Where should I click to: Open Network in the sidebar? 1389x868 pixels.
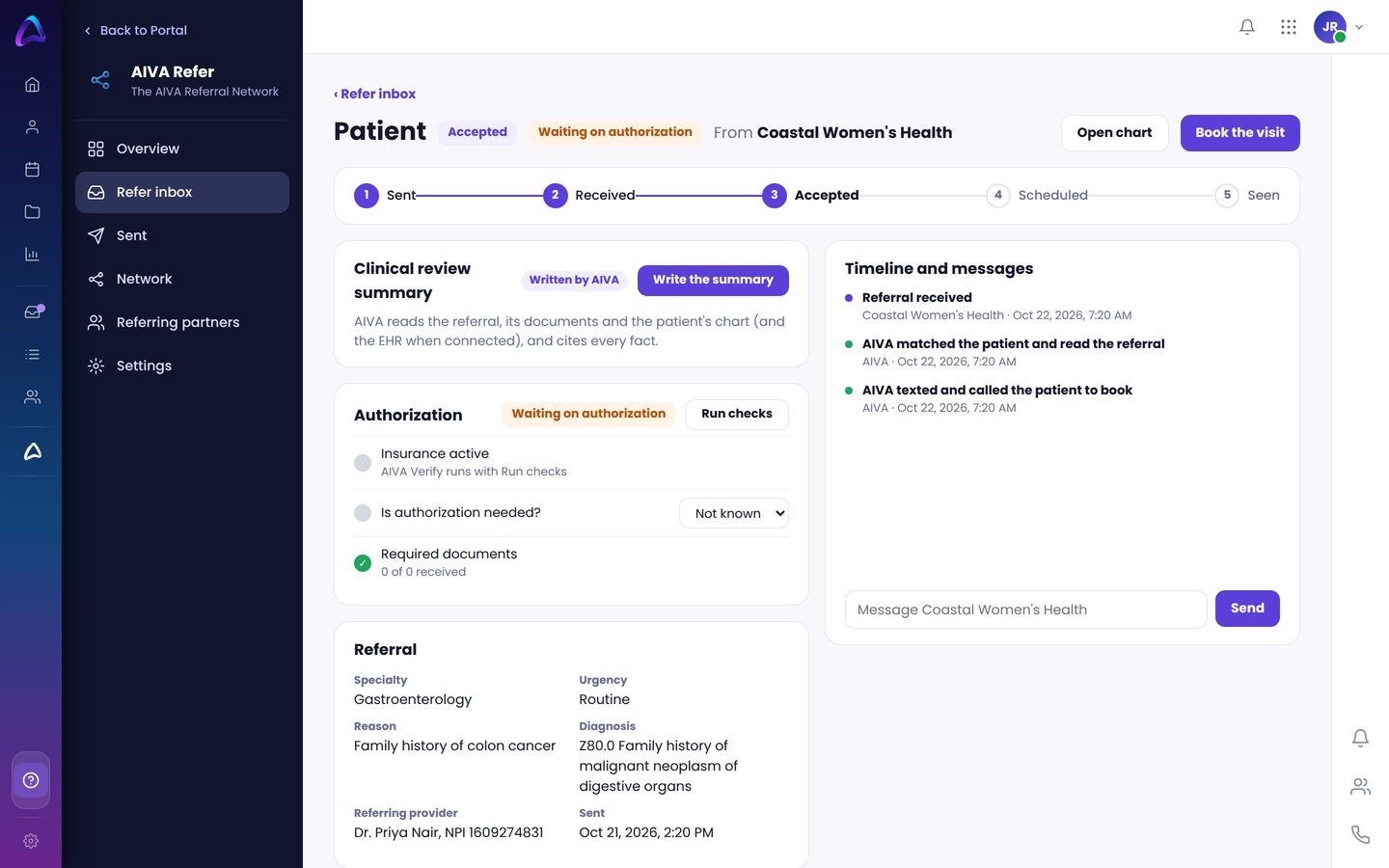coord(182,279)
